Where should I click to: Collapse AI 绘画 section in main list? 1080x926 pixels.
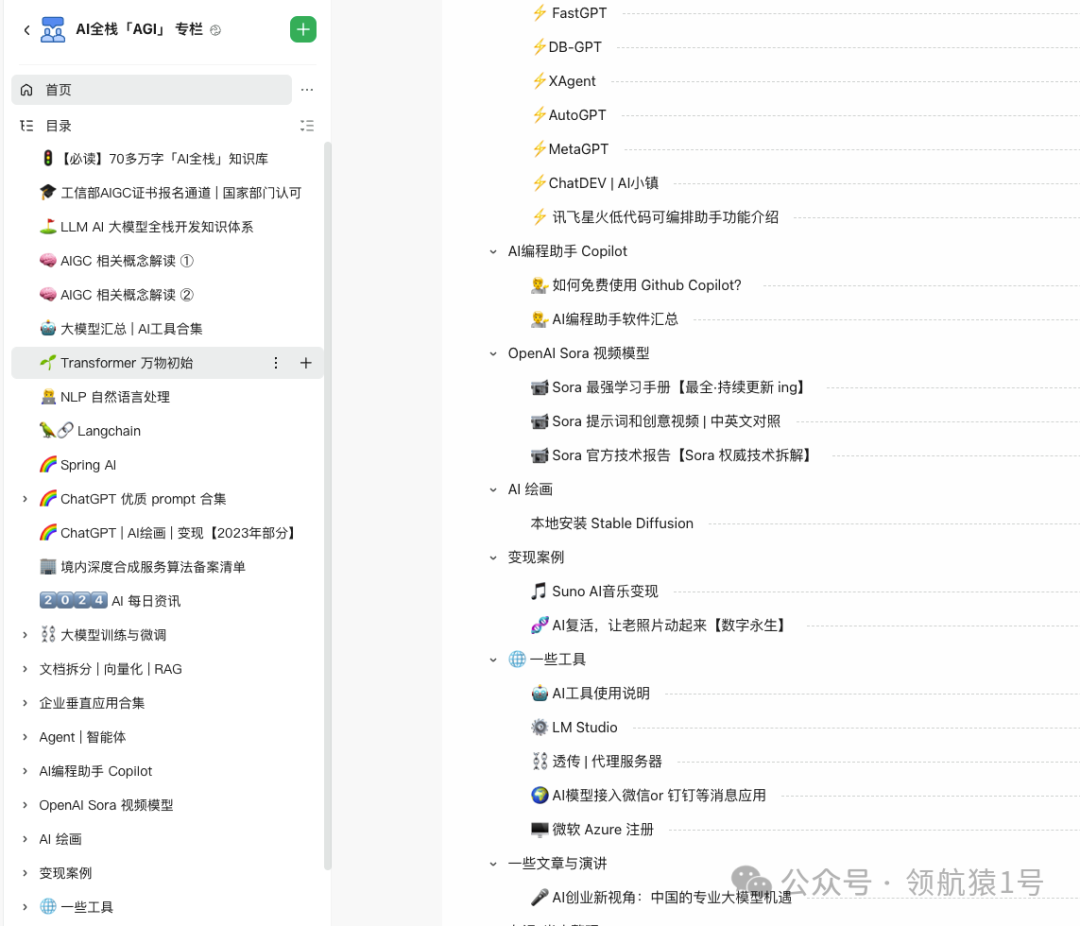pyautogui.click(x=493, y=489)
